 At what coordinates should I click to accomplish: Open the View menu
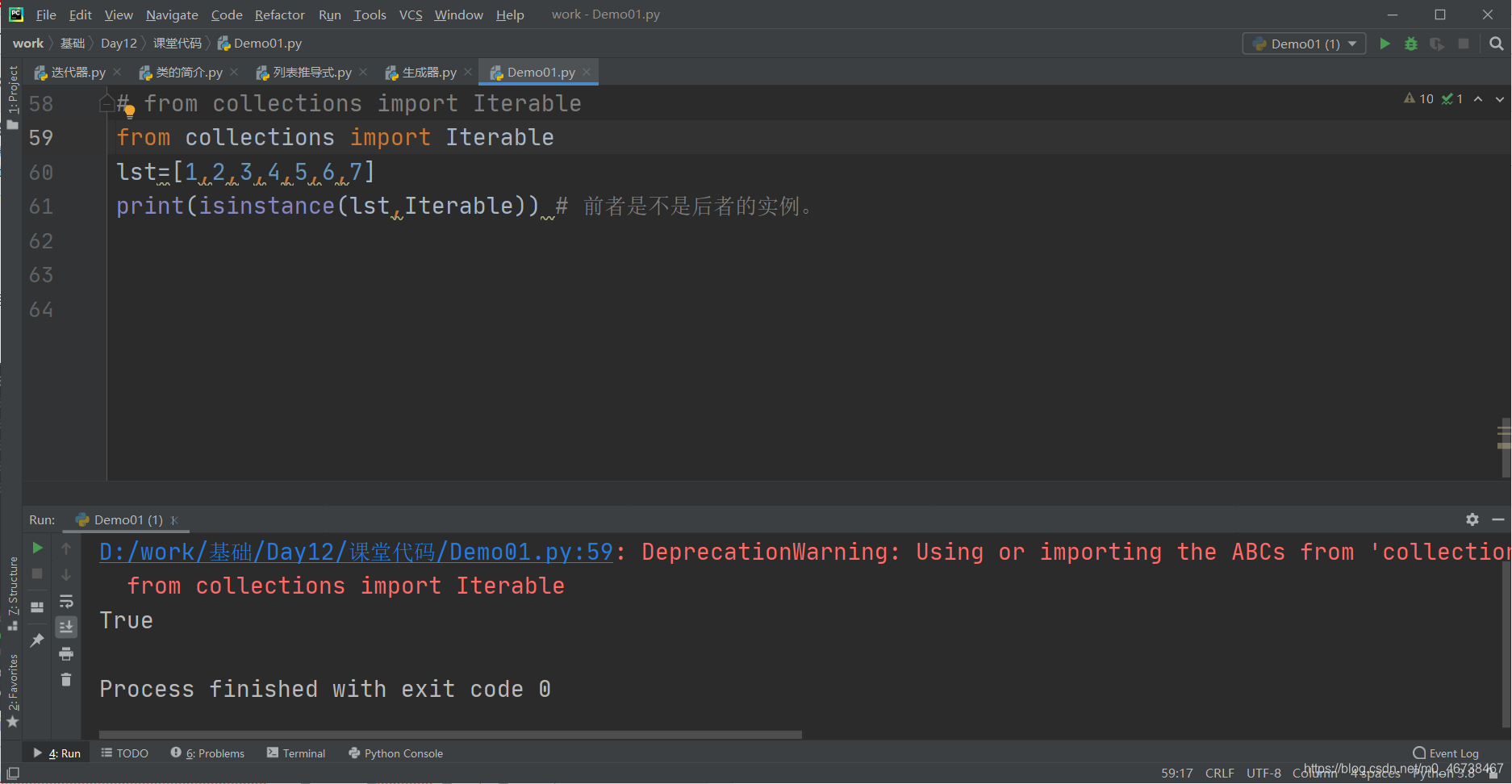[119, 15]
